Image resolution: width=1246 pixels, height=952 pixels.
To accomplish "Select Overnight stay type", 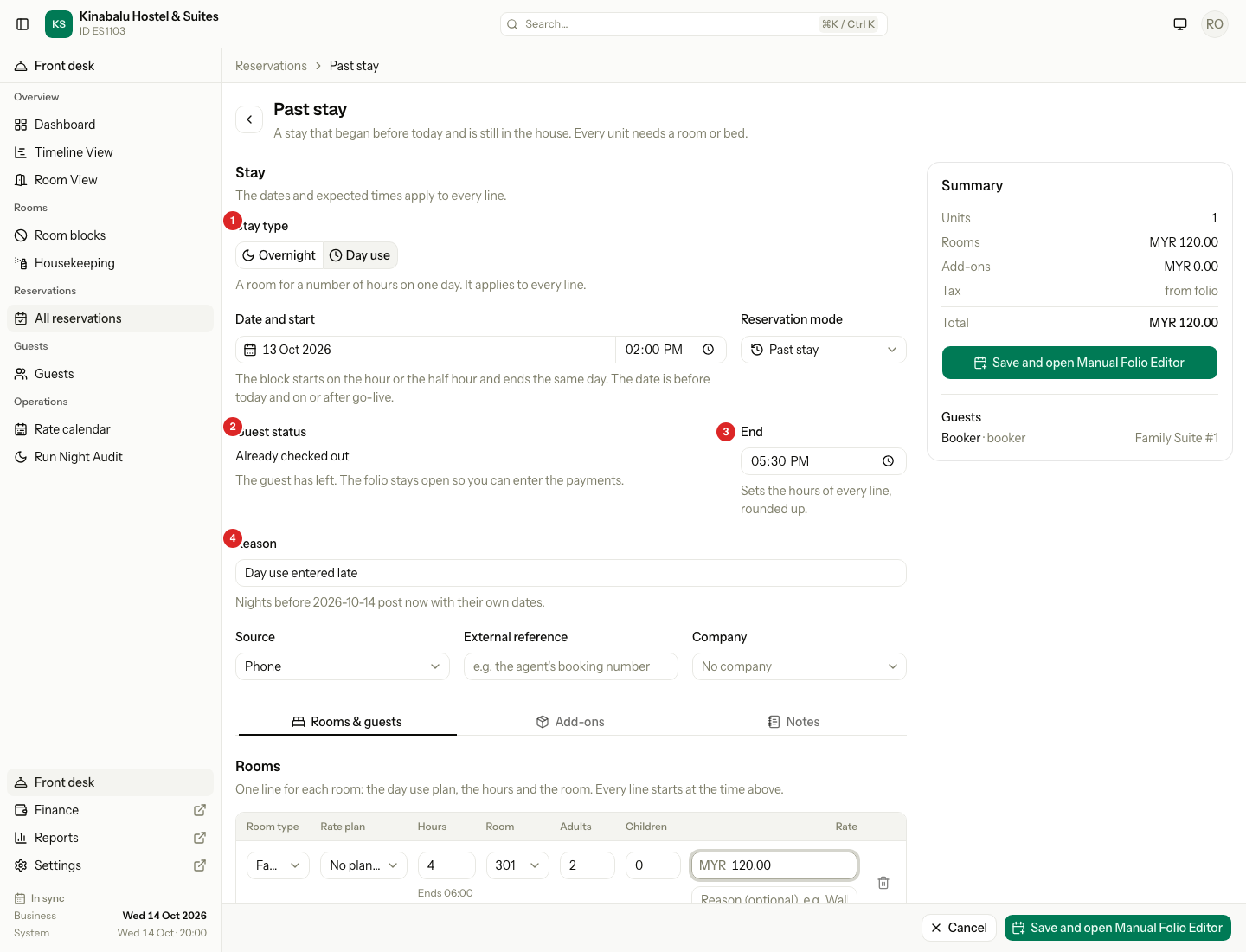I will 279,255.
